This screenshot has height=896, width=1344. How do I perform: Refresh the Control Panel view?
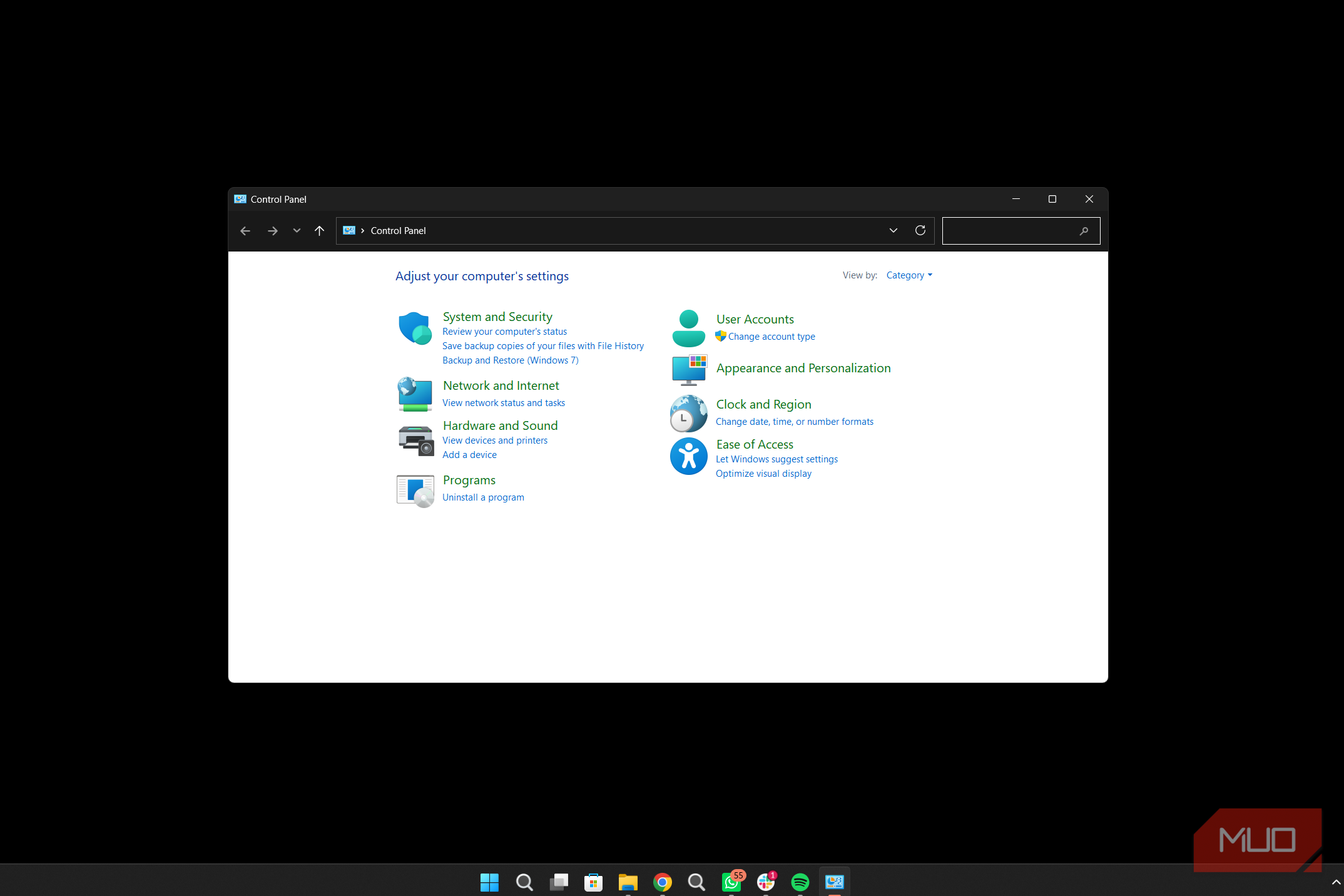tap(920, 230)
